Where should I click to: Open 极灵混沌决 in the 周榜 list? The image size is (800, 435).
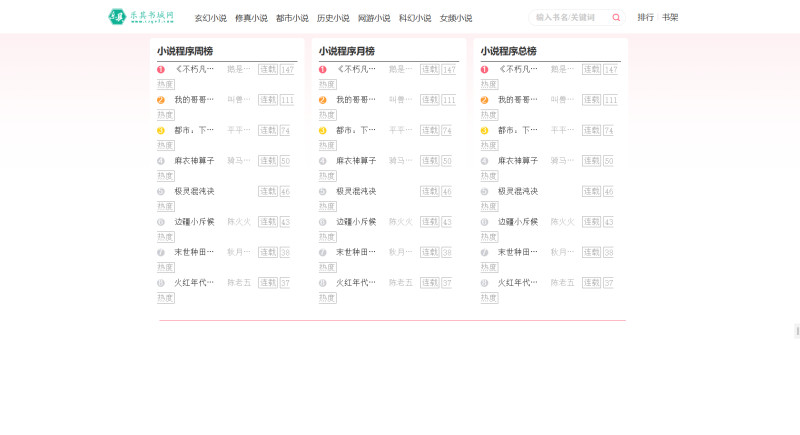(194, 191)
